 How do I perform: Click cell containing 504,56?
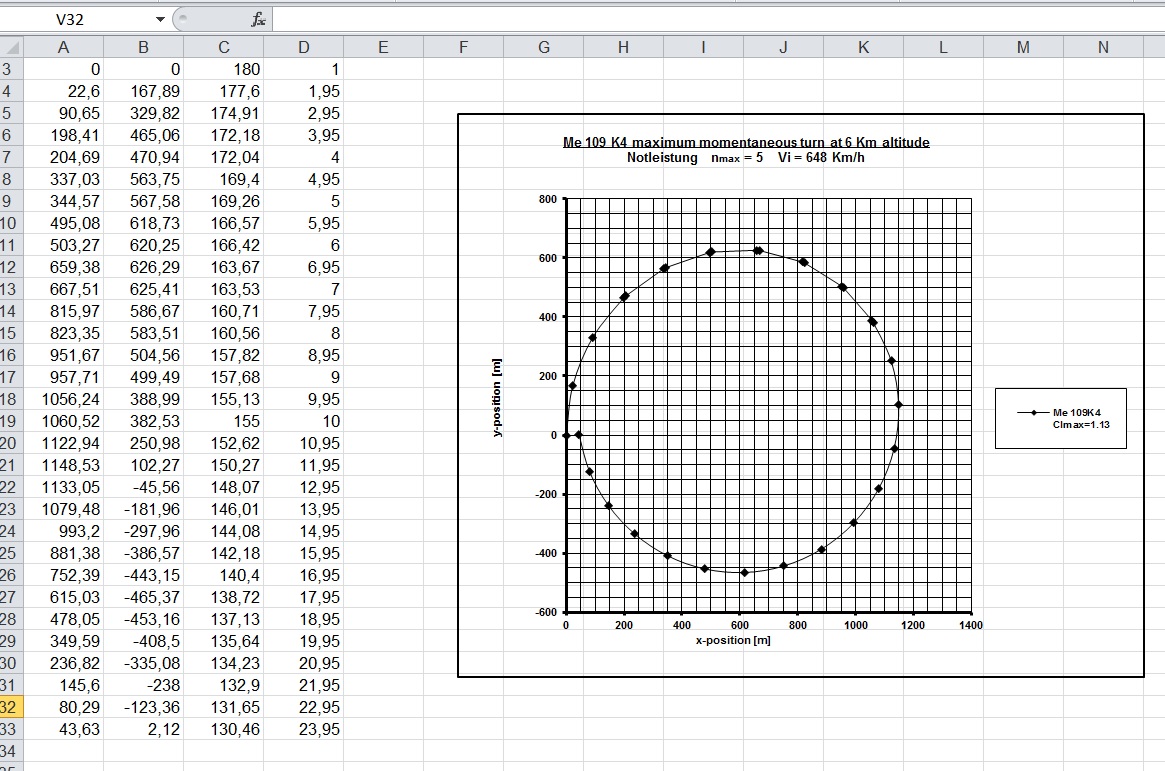[x=143, y=355]
